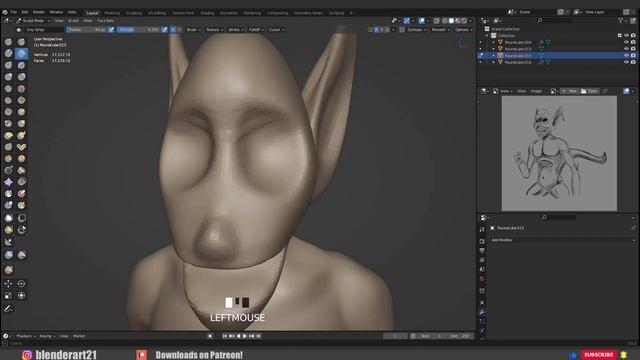Open the Texture dropdown
The image size is (640, 360).
point(214,29)
